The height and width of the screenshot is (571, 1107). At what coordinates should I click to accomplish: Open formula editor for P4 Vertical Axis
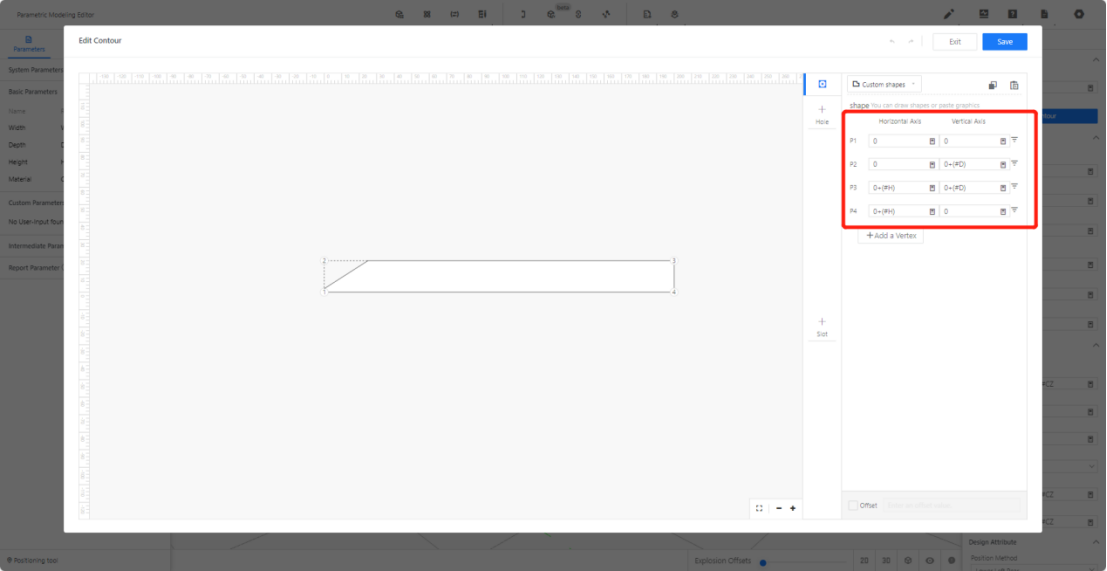1003,211
